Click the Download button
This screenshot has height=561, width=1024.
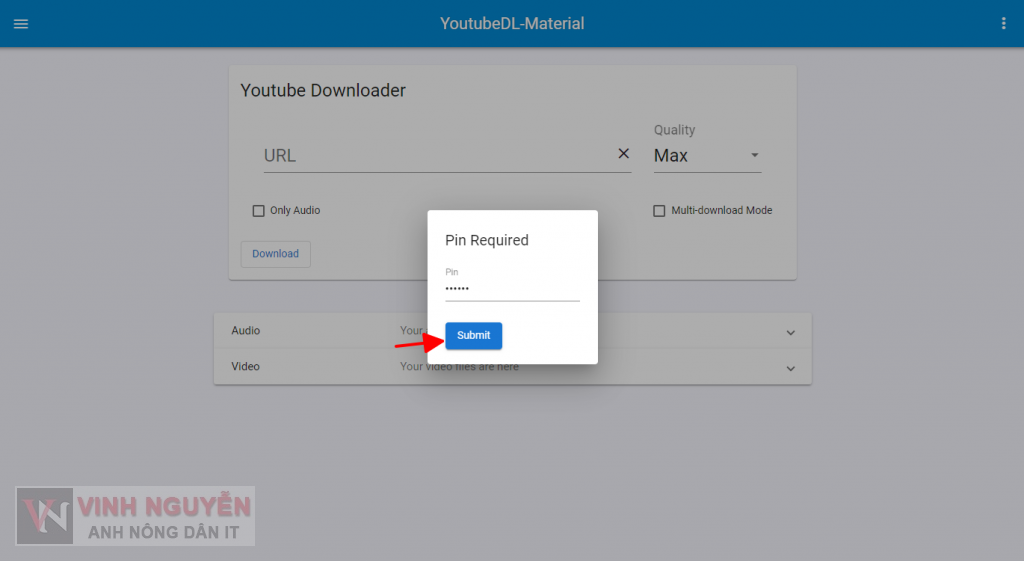click(275, 254)
